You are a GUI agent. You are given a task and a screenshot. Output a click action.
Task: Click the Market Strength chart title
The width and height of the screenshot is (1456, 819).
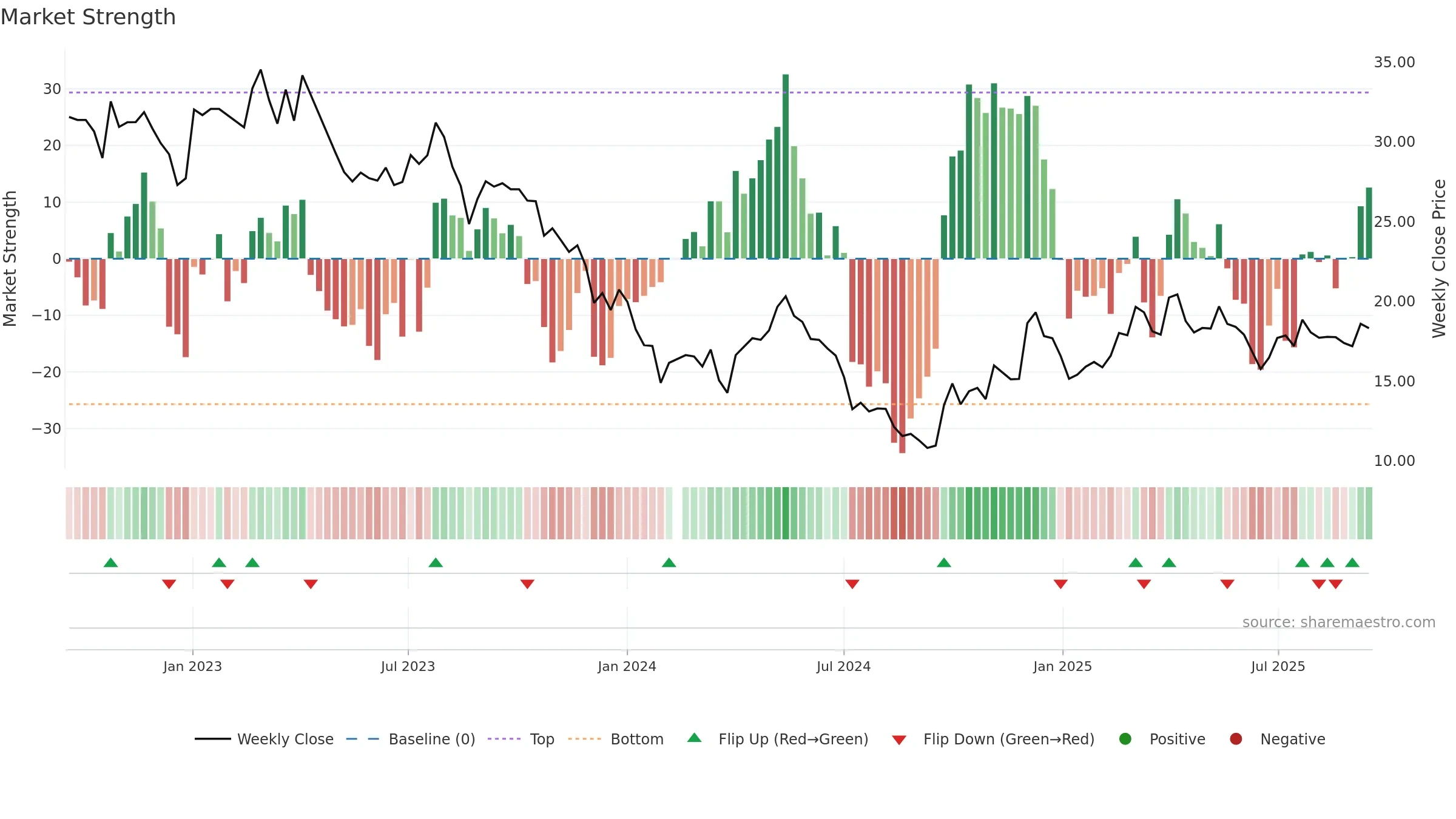(x=88, y=17)
